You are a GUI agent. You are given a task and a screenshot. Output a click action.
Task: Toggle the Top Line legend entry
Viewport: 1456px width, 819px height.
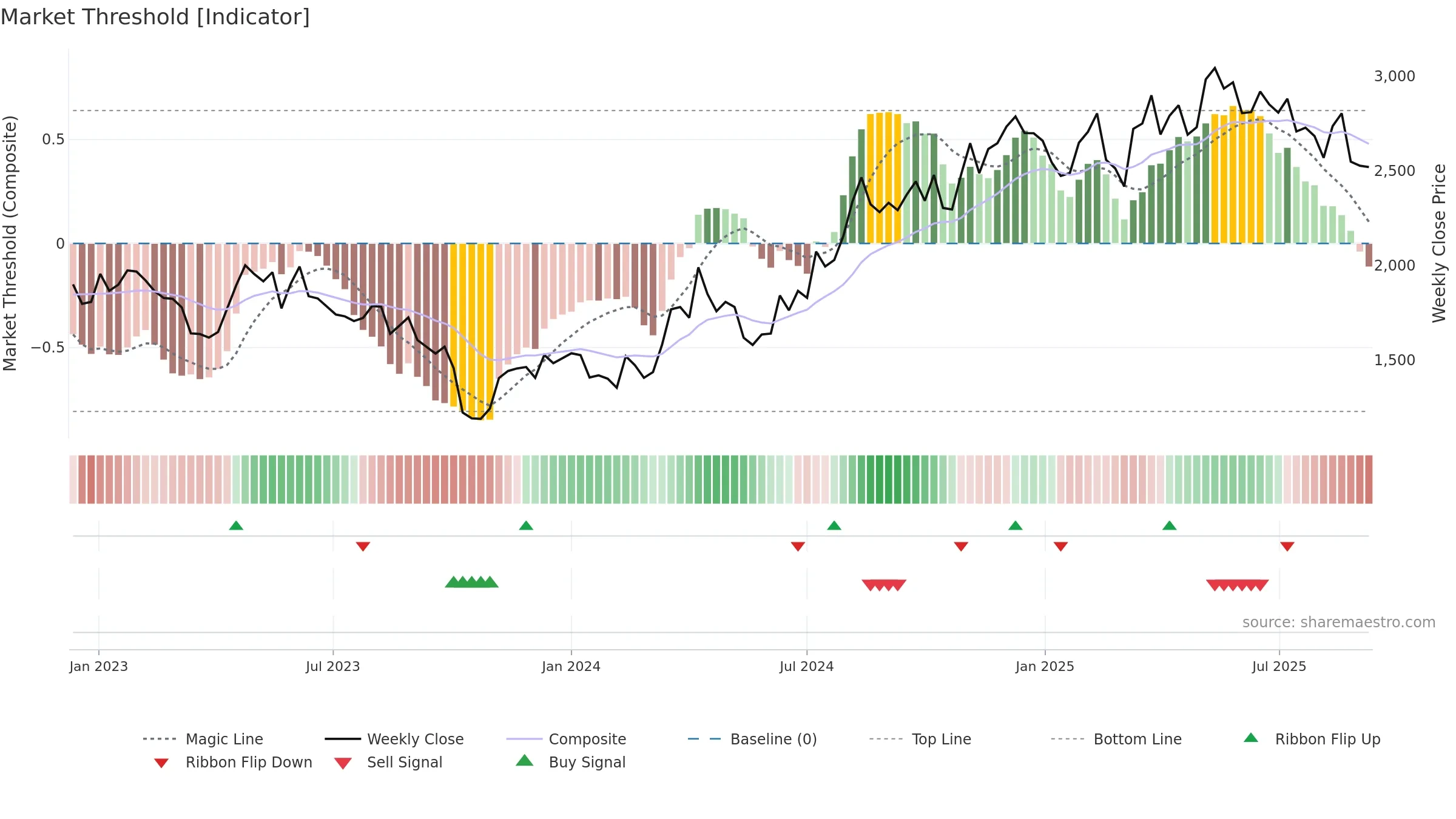pyautogui.click(x=920, y=739)
